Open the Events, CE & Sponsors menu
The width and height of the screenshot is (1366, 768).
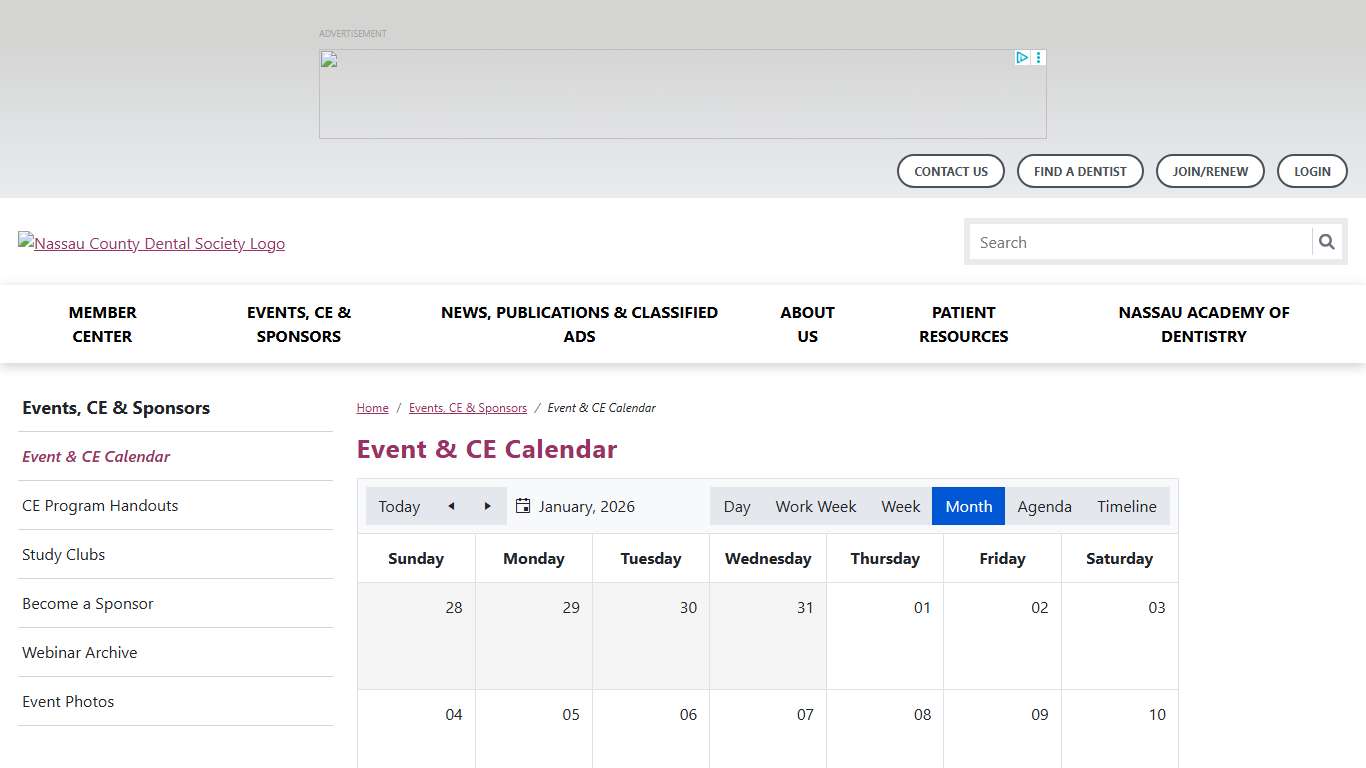pos(298,324)
